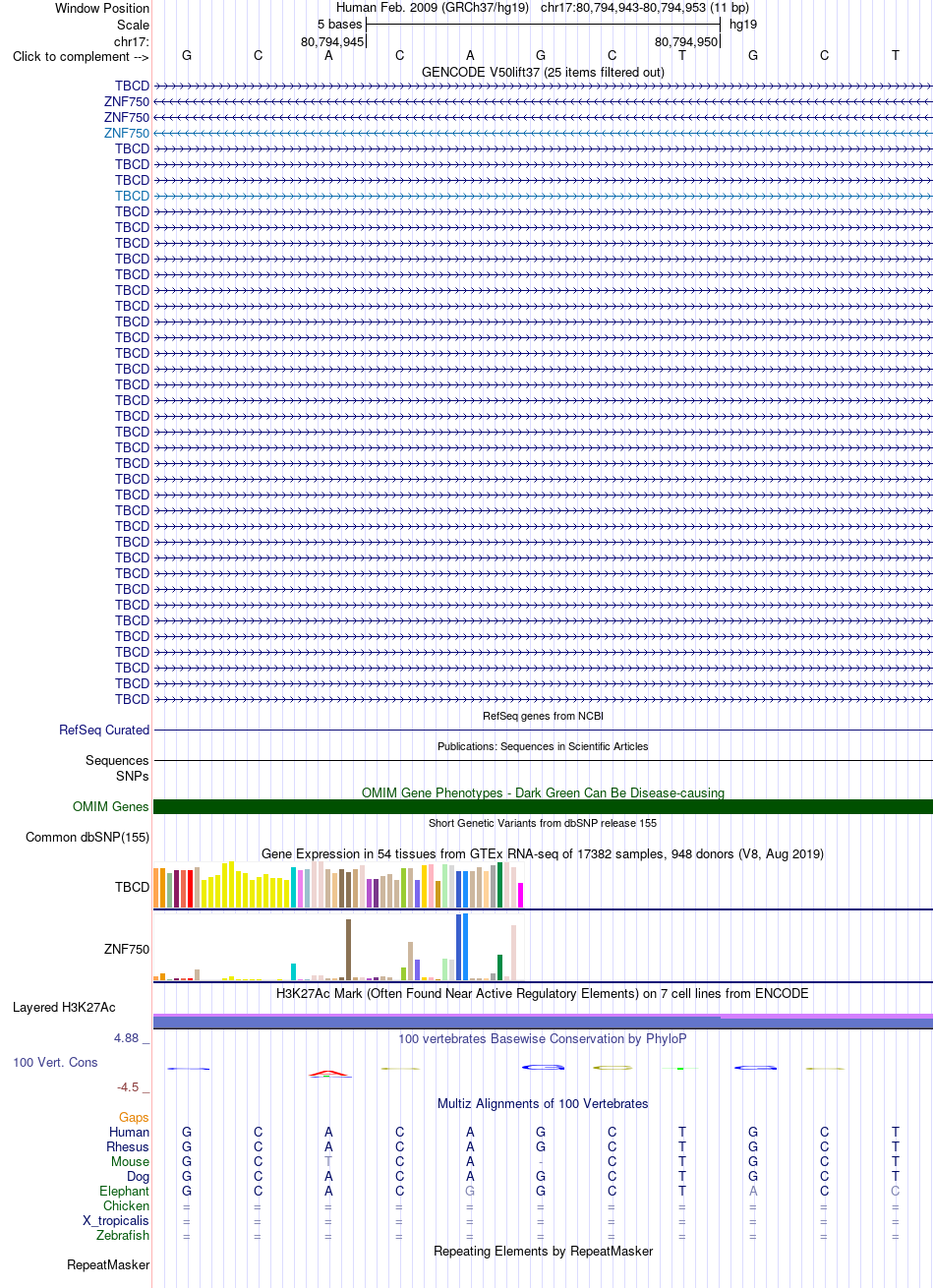Image resolution: width=934 pixels, height=1288 pixels.
Task: Select the 'Rhesus' alignment row label
Action: [129, 1147]
